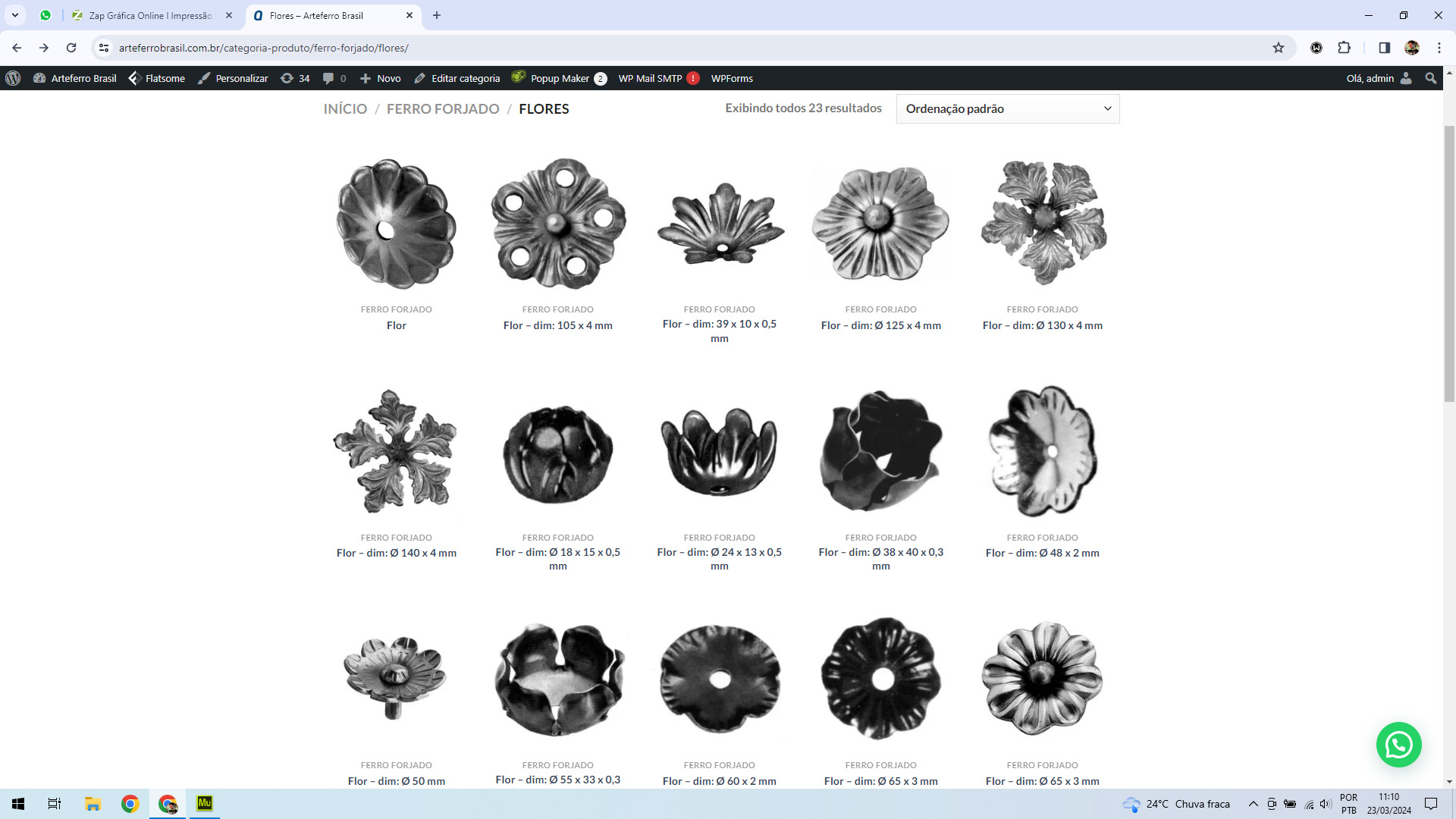This screenshot has width=1456, height=819.
Task: Expand the system tray hidden icons arrow
Action: pyautogui.click(x=1253, y=804)
